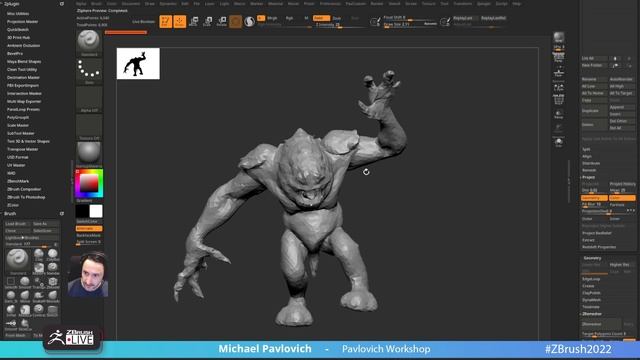The height and width of the screenshot is (360, 640).
Task: Open the Dots stroke type selector
Action: [89, 71]
